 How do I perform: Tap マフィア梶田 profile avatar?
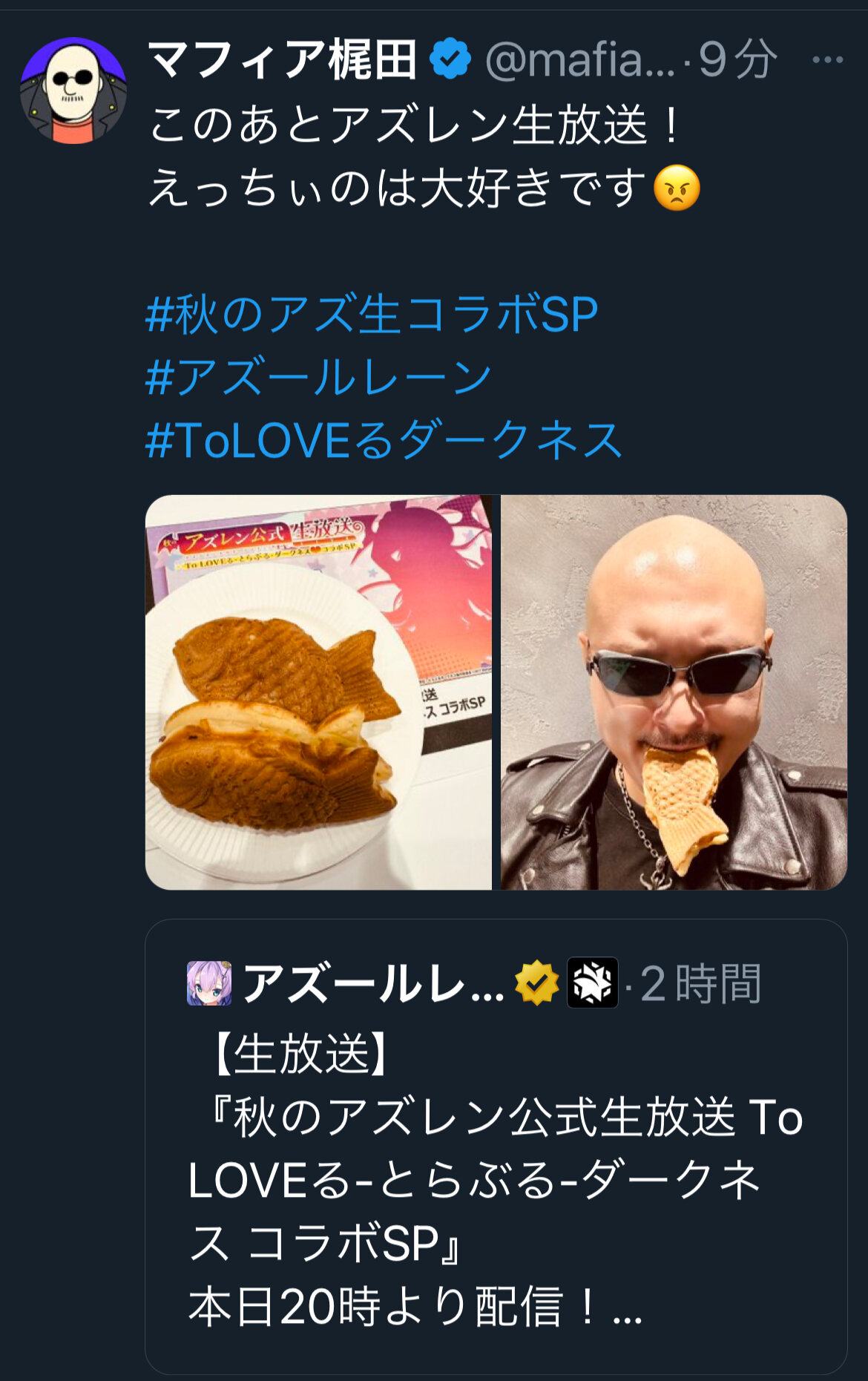(73, 90)
